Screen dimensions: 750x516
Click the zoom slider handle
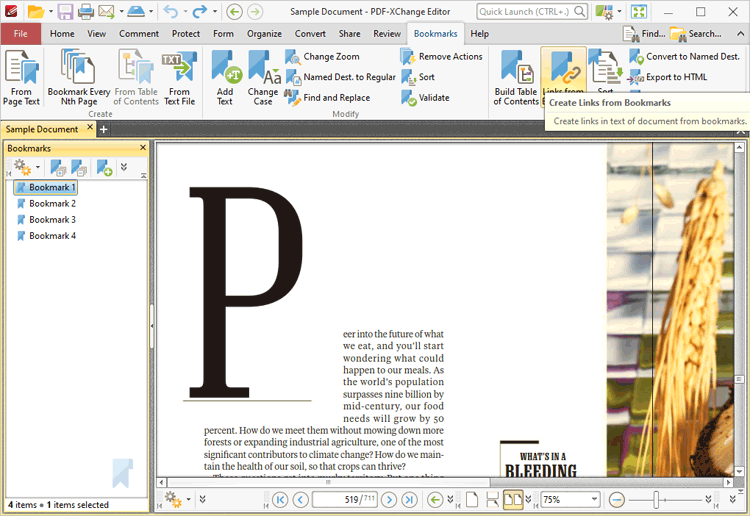(656, 500)
